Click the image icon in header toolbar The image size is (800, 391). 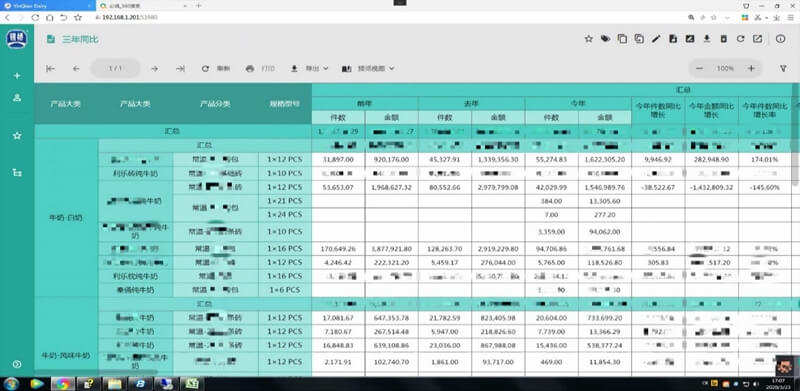tap(690, 39)
